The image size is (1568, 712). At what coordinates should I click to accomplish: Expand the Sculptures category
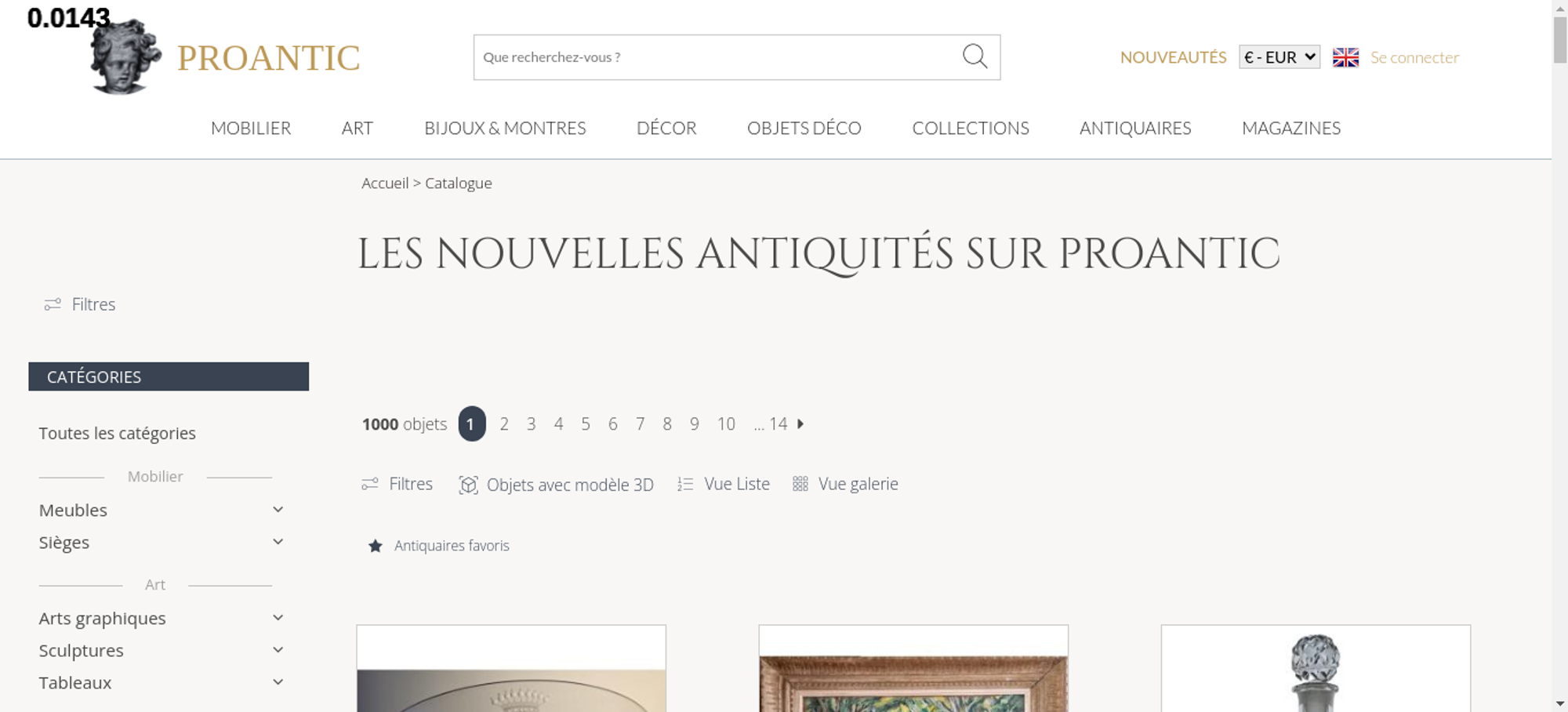coord(278,650)
